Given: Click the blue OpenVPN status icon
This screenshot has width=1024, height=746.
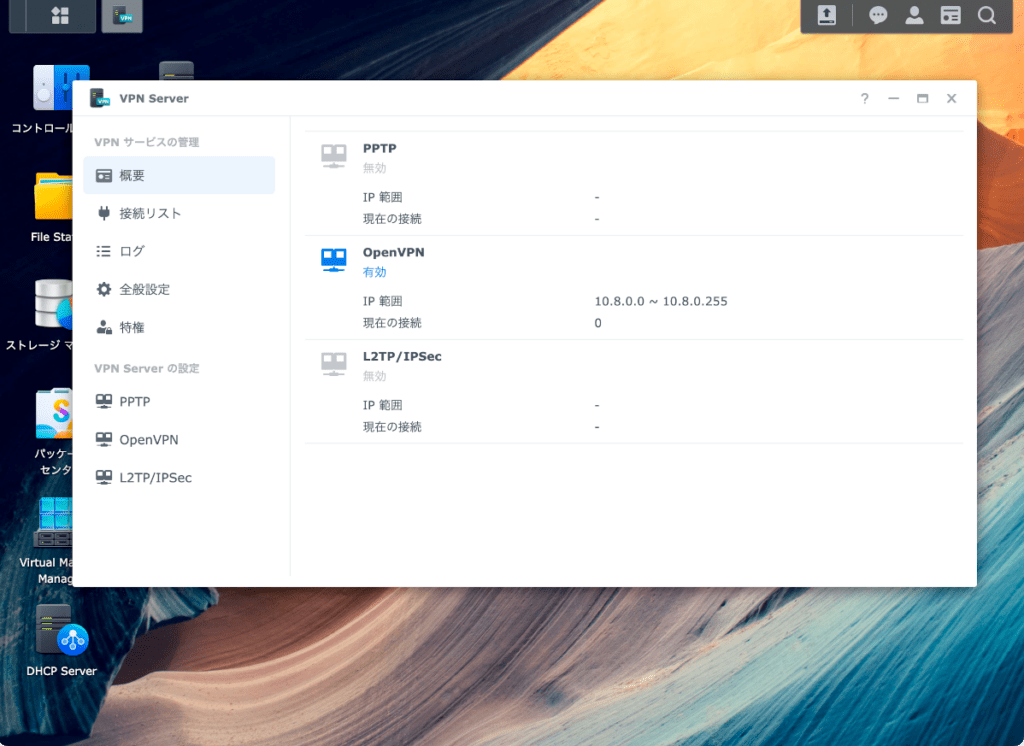Looking at the screenshot, I should click(x=334, y=260).
